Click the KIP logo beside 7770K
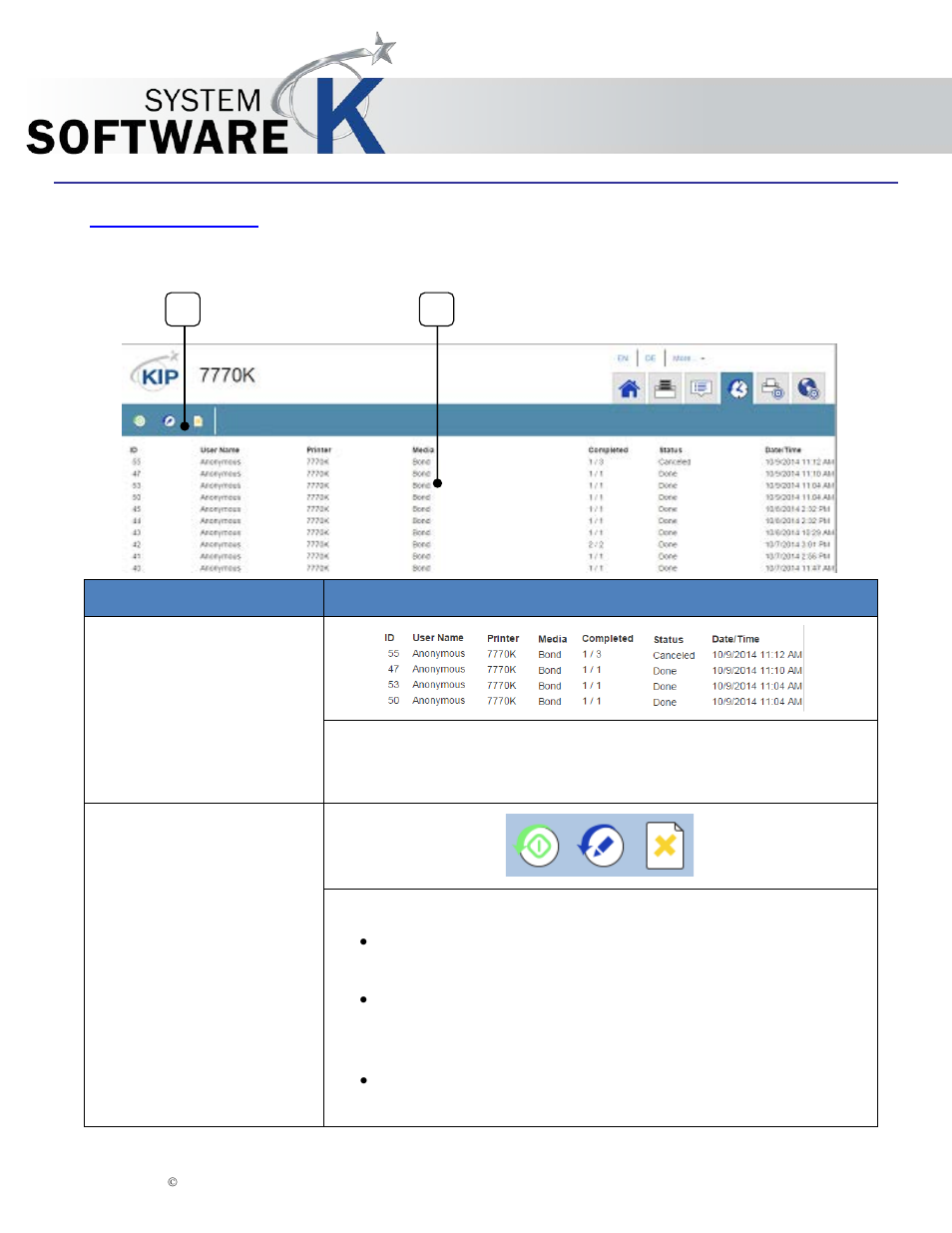The image size is (952, 1233). (x=157, y=375)
